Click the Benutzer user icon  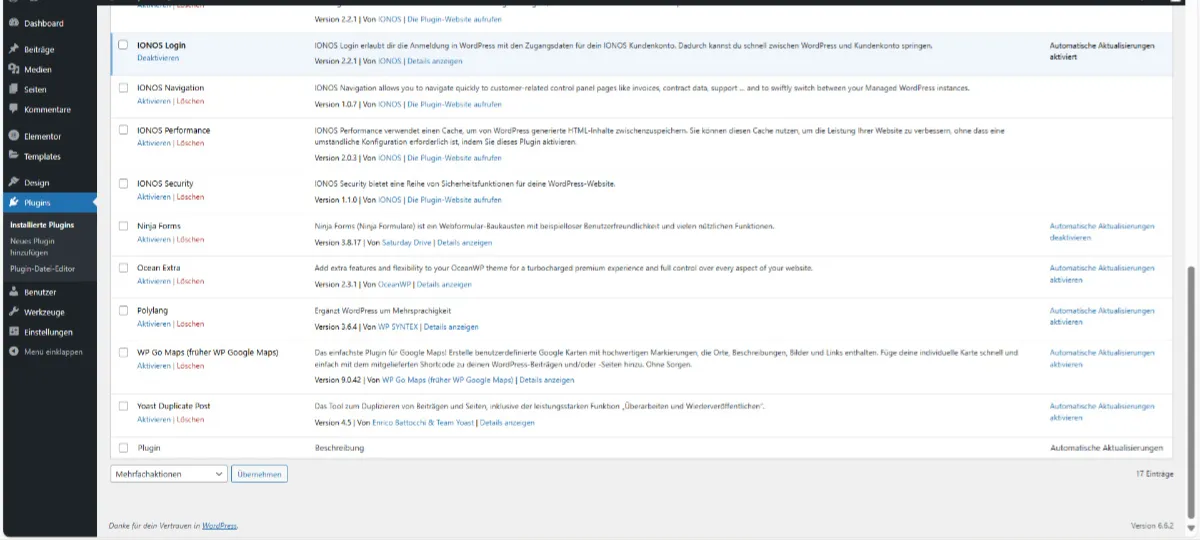[13, 292]
